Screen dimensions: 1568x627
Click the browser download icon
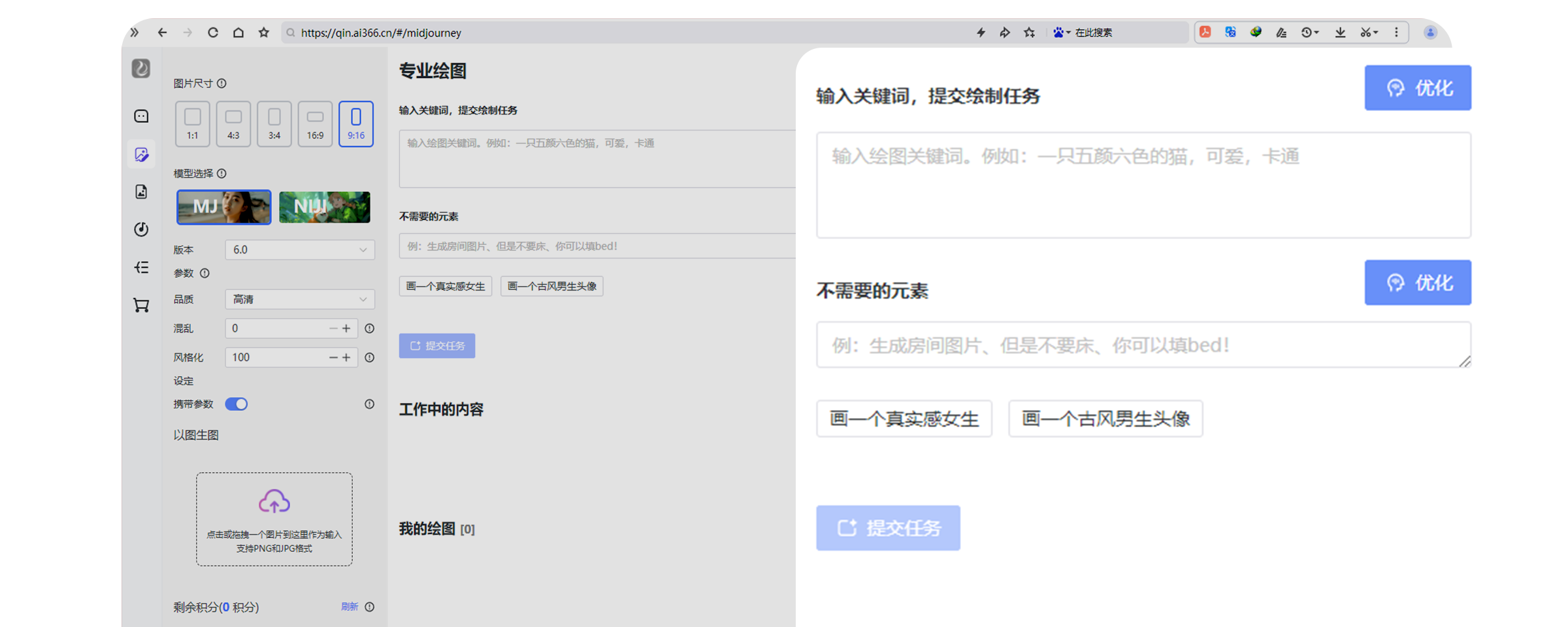1340,33
